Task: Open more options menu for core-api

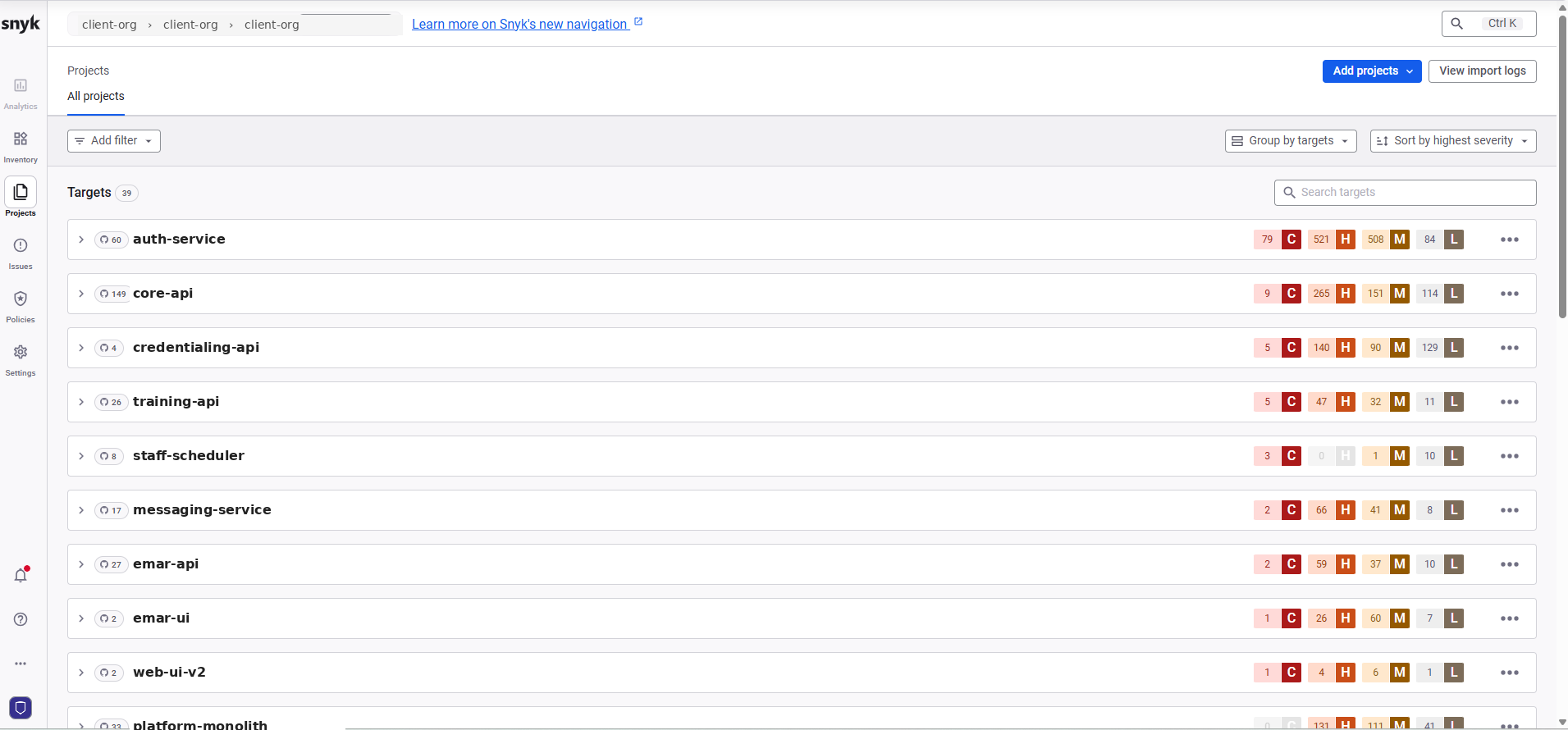Action: click(x=1510, y=294)
